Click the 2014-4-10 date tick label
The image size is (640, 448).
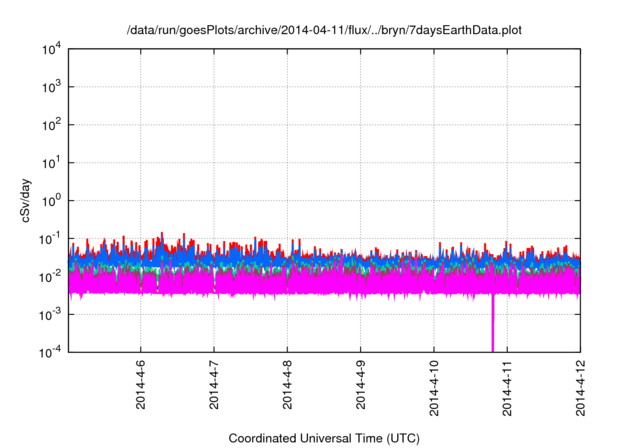[434, 388]
